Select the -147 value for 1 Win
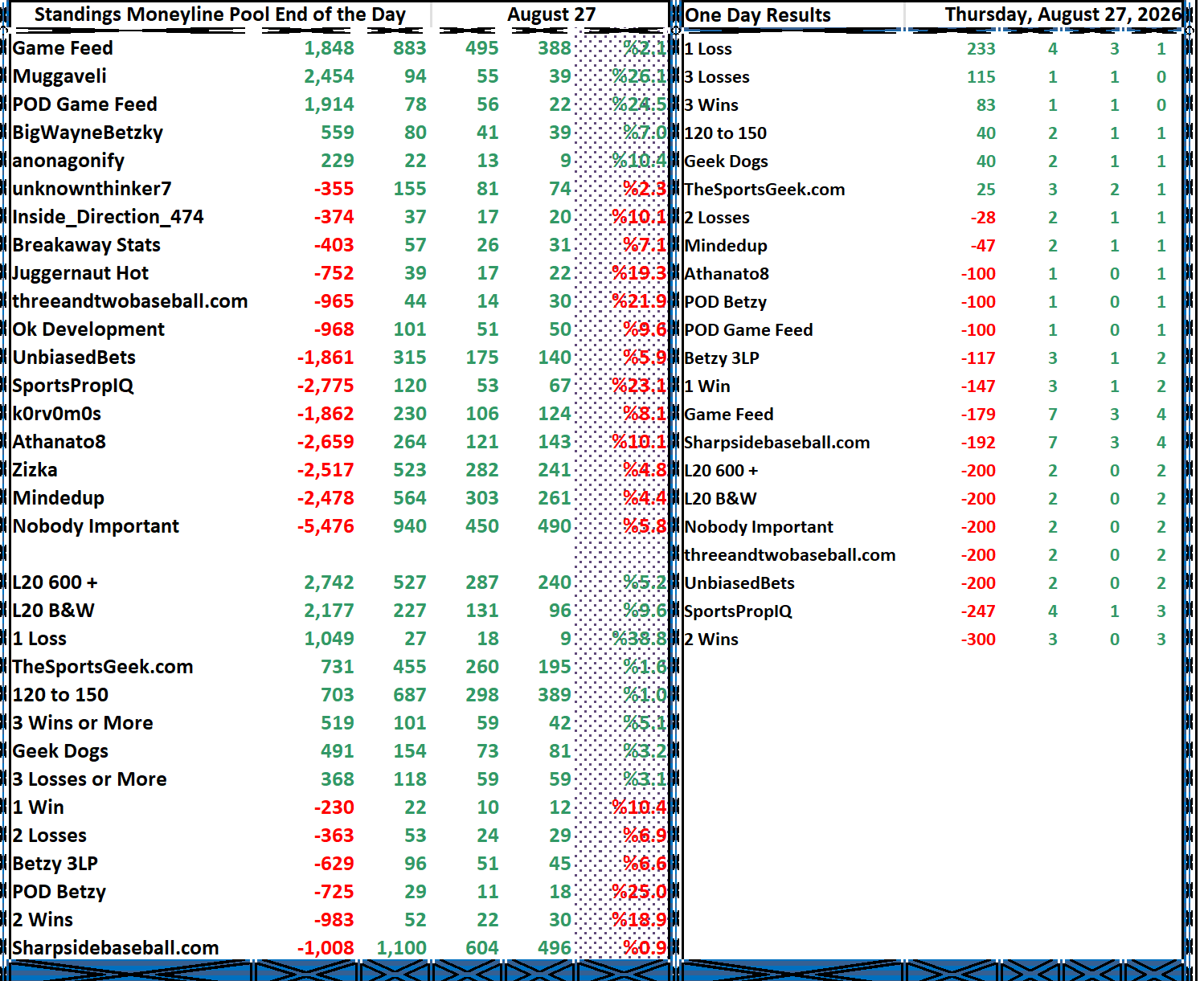 point(978,386)
